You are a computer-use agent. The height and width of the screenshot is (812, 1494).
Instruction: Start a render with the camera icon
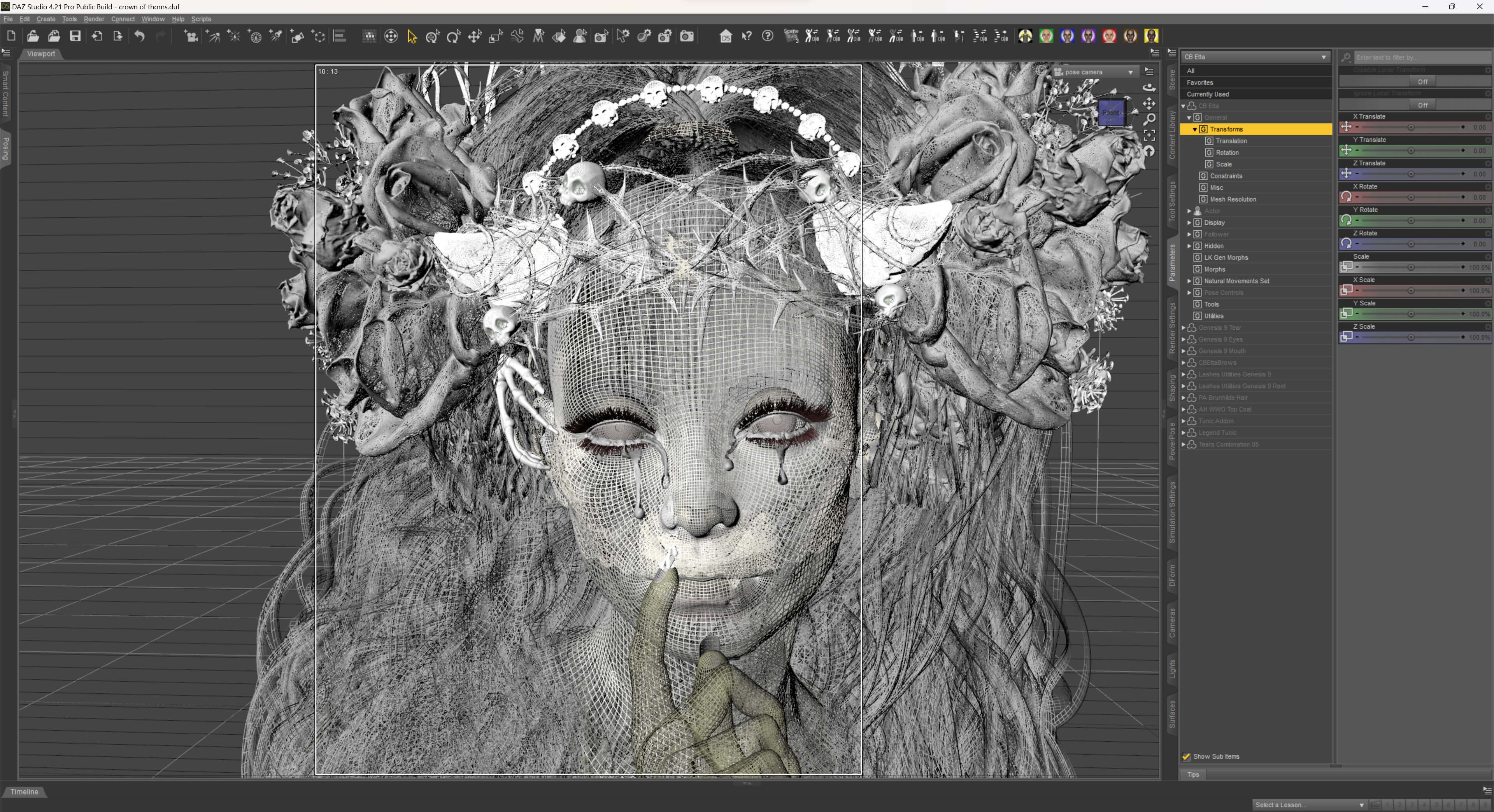pyautogui.click(x=687, y=37)
